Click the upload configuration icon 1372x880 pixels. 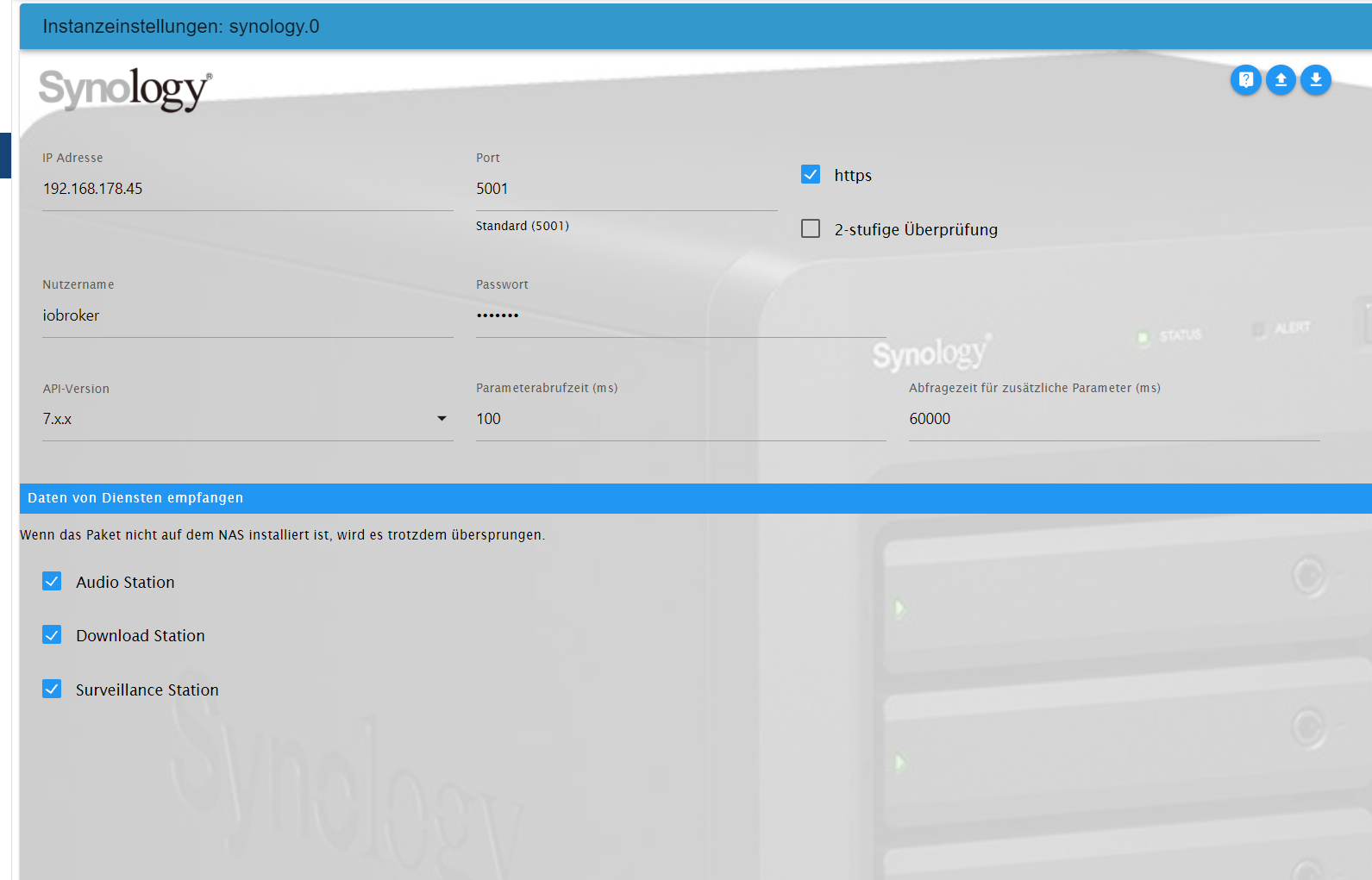tap(1281, 80)
